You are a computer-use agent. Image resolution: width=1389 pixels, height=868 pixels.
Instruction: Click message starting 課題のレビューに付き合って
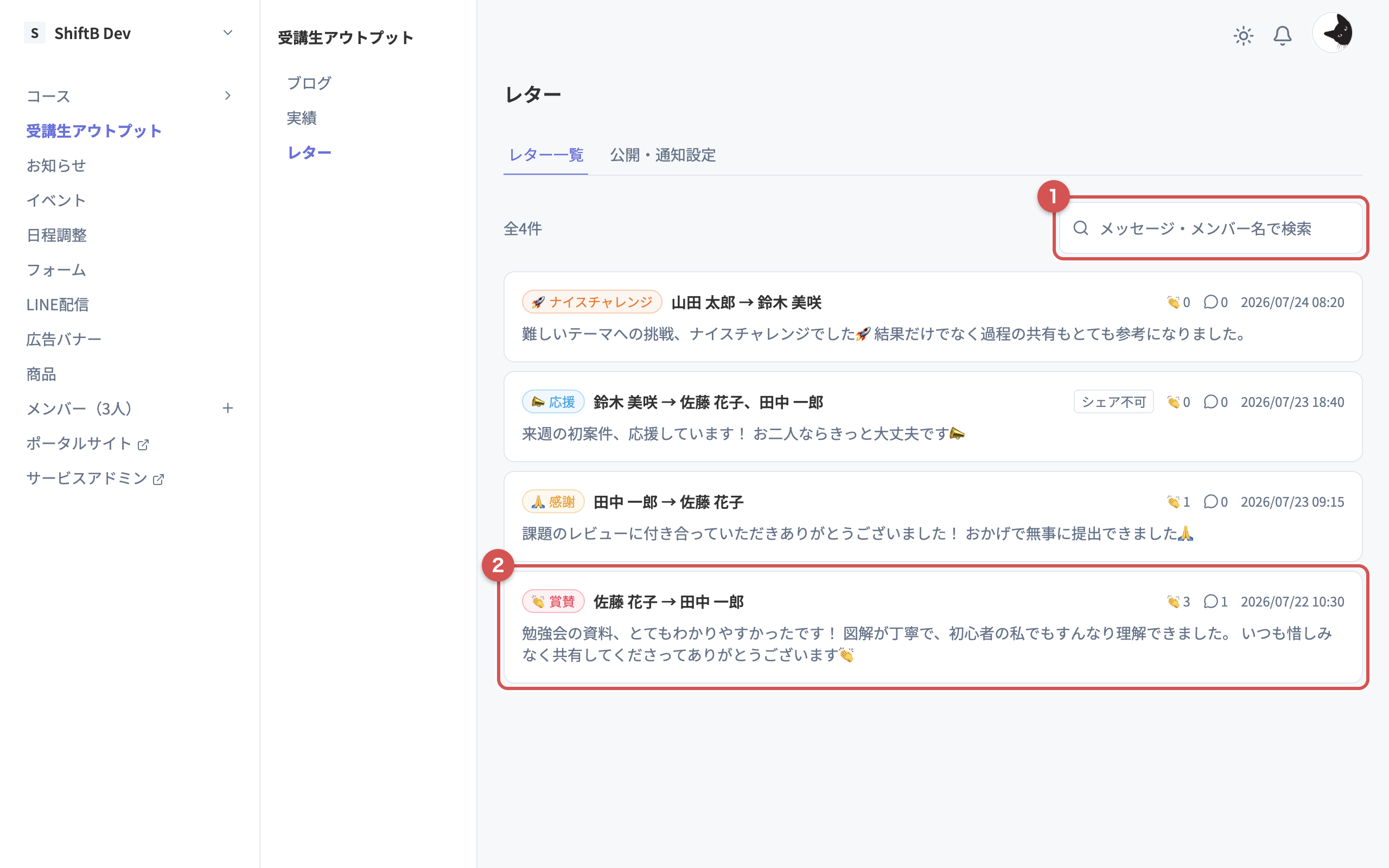(x=857, y=533)
